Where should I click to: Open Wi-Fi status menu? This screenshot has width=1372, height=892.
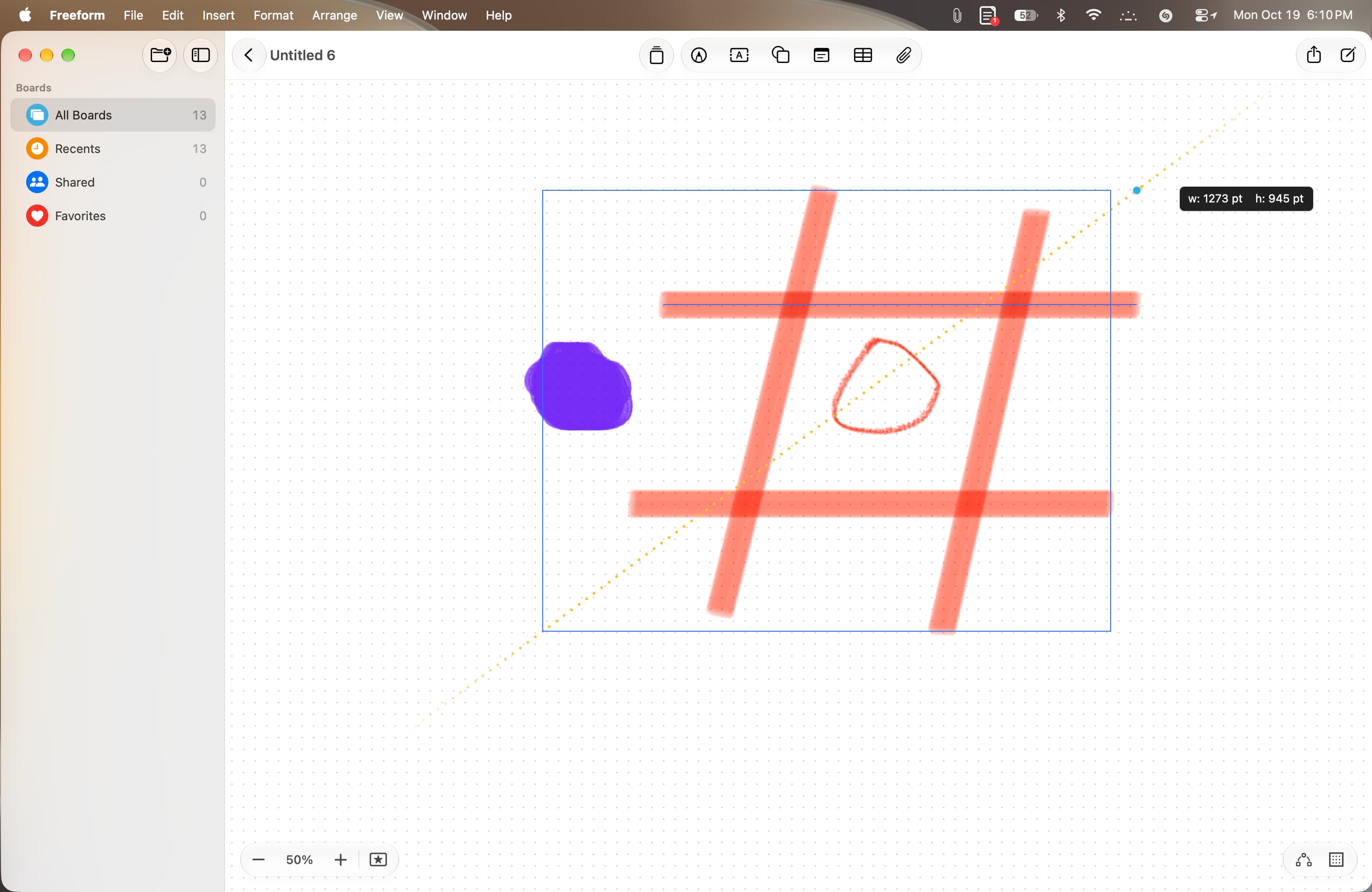pos(1093,15)
